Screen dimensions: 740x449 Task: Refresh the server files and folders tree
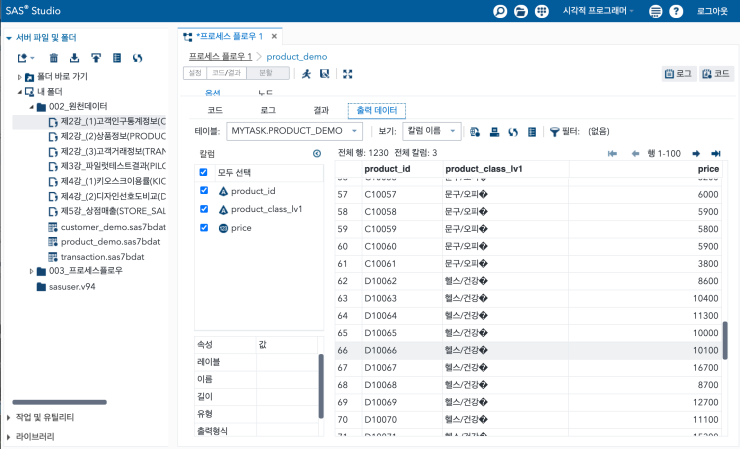(137, 58)
